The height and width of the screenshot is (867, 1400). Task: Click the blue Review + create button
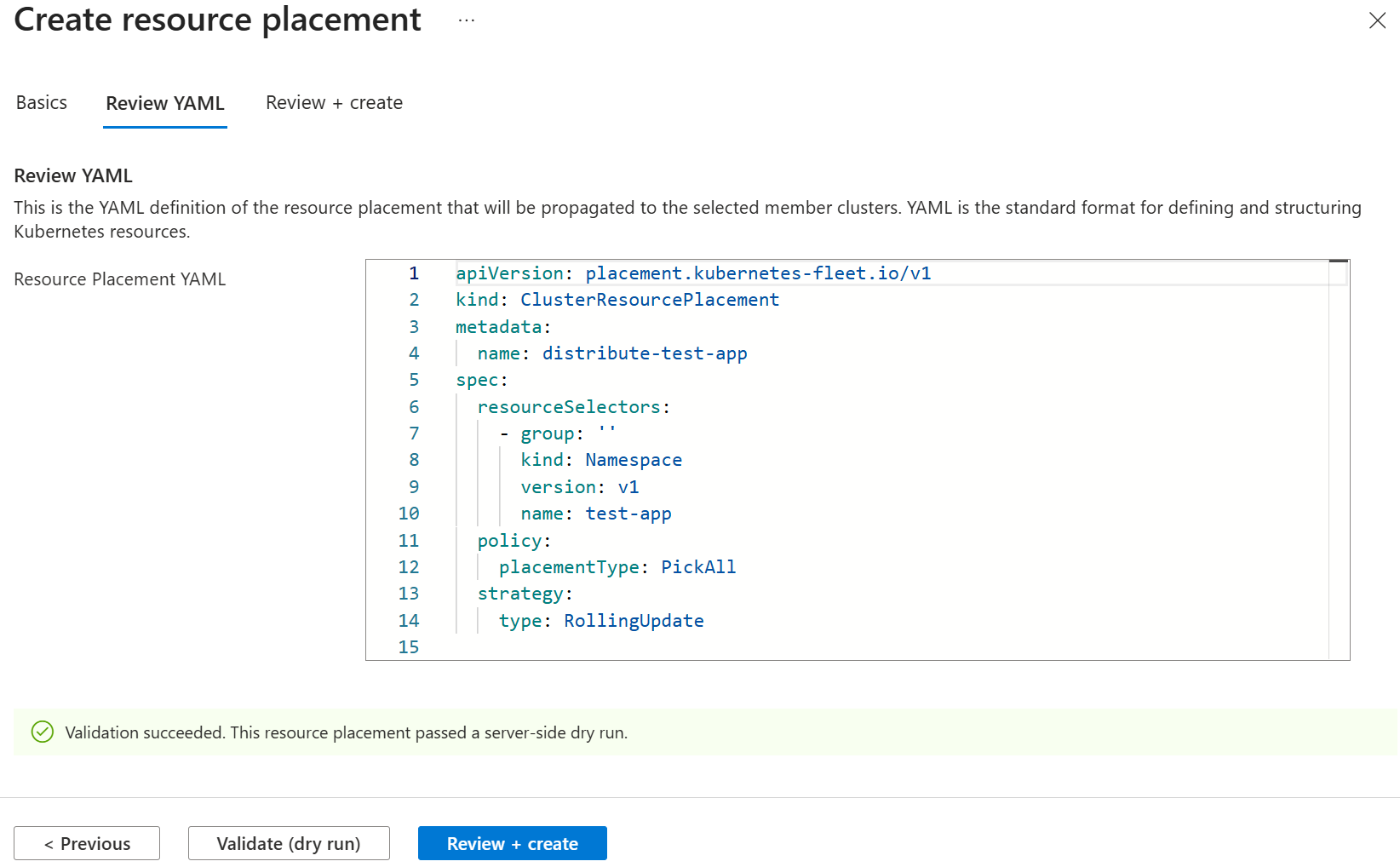pos(513,843)
